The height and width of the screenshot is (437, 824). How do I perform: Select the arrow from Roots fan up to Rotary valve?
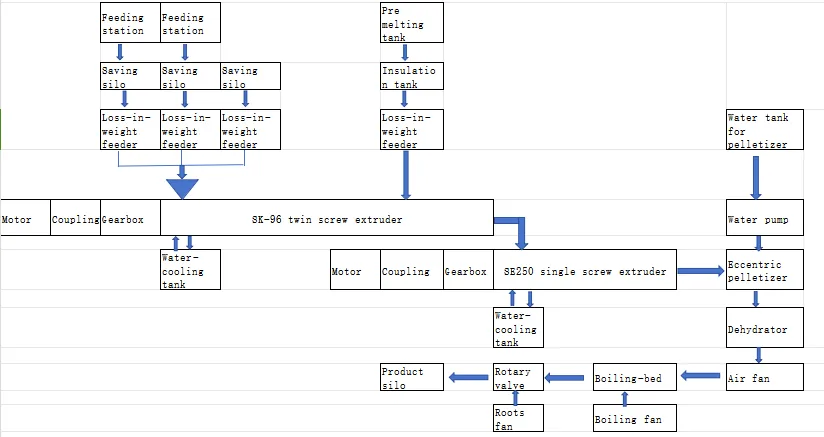pyautogui.click(x=516, y=398)
